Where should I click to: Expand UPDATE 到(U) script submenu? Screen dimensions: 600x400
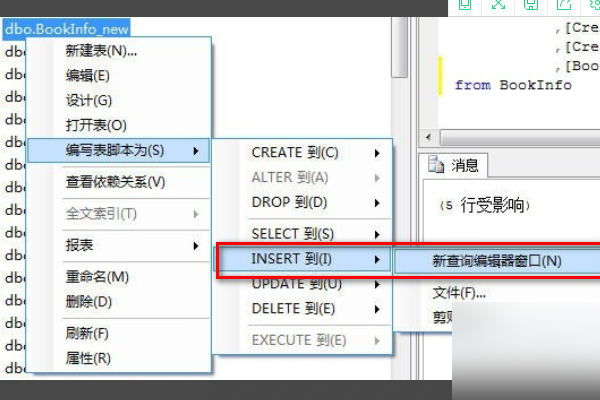tap(303, 284)
